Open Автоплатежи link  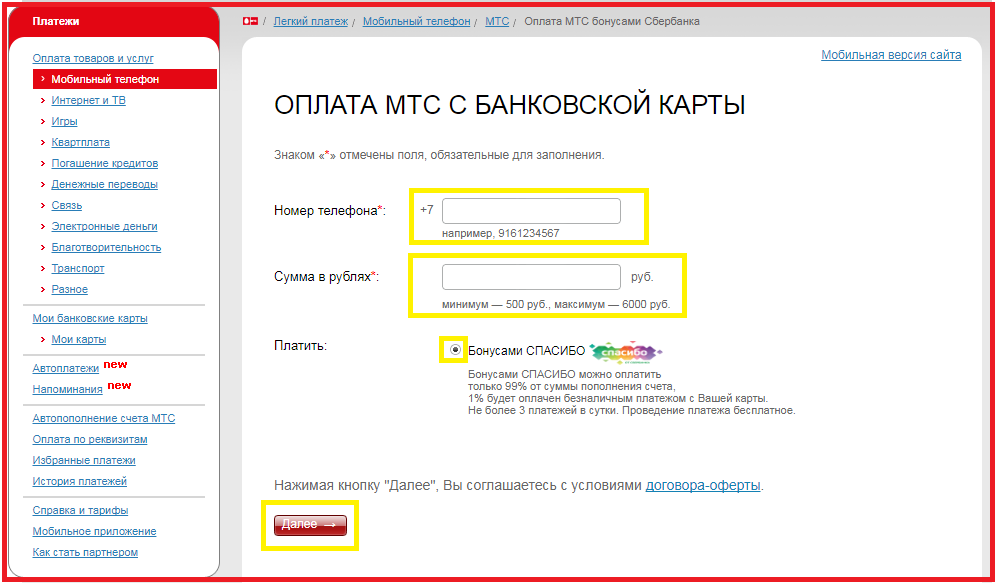tap(65, 368)
